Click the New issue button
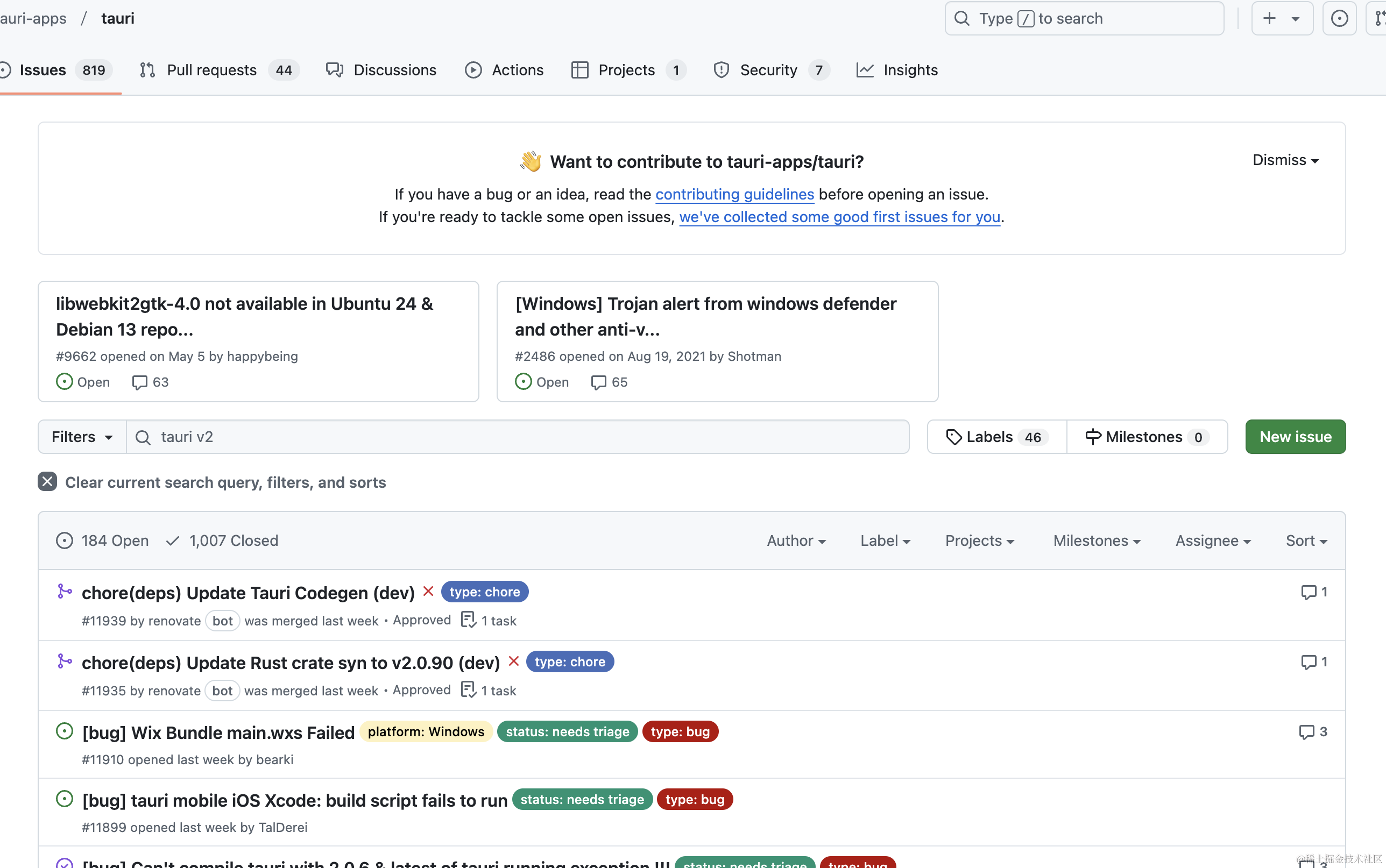This screenshot has width=1386, height=868. pos(1295,437)
